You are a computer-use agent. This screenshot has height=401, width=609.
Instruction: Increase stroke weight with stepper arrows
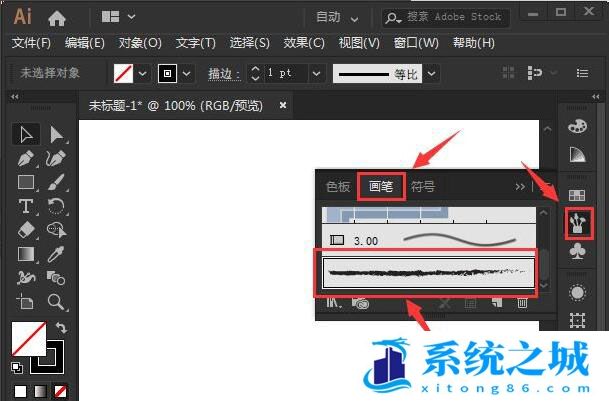pyautogui.click(x=255, y=69)
